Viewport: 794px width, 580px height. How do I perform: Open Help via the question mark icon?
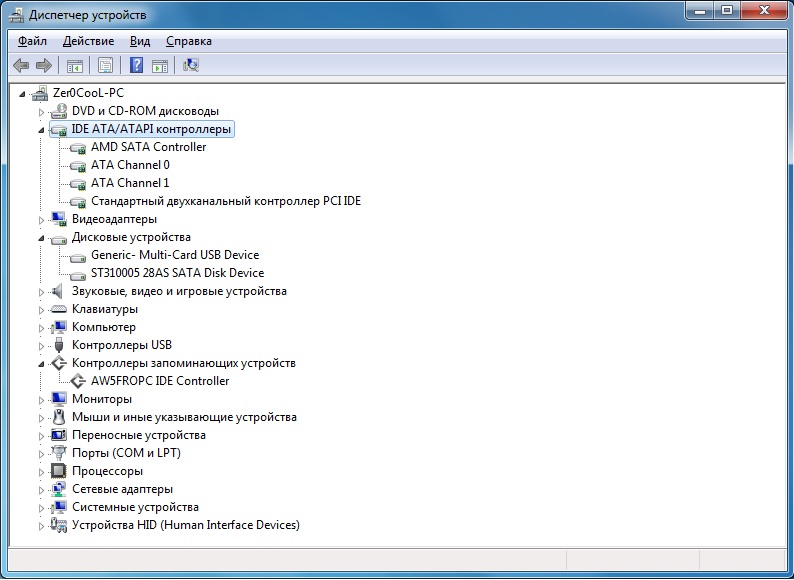coord(136,65)
